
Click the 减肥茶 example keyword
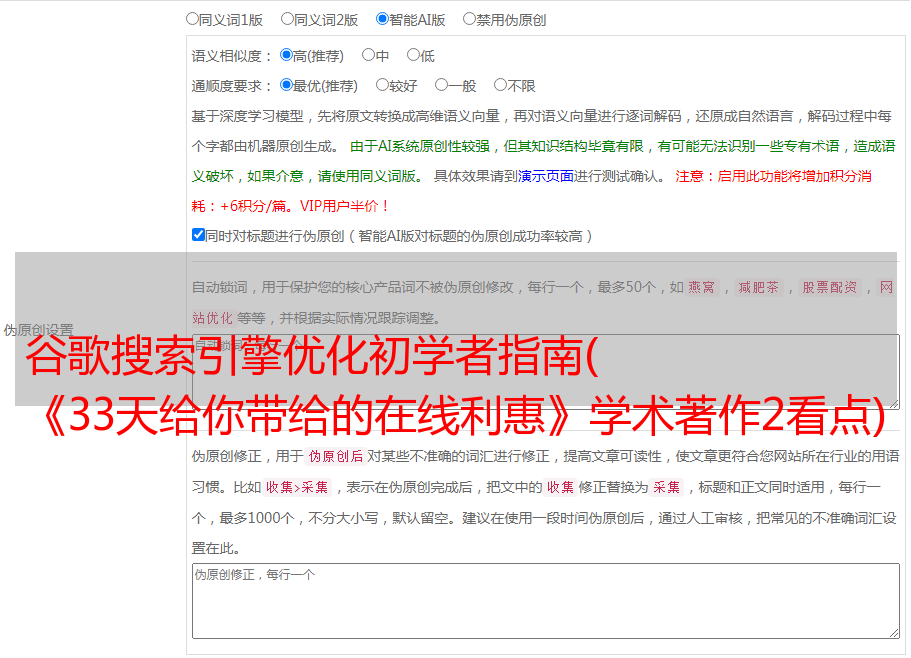[758, 287]
